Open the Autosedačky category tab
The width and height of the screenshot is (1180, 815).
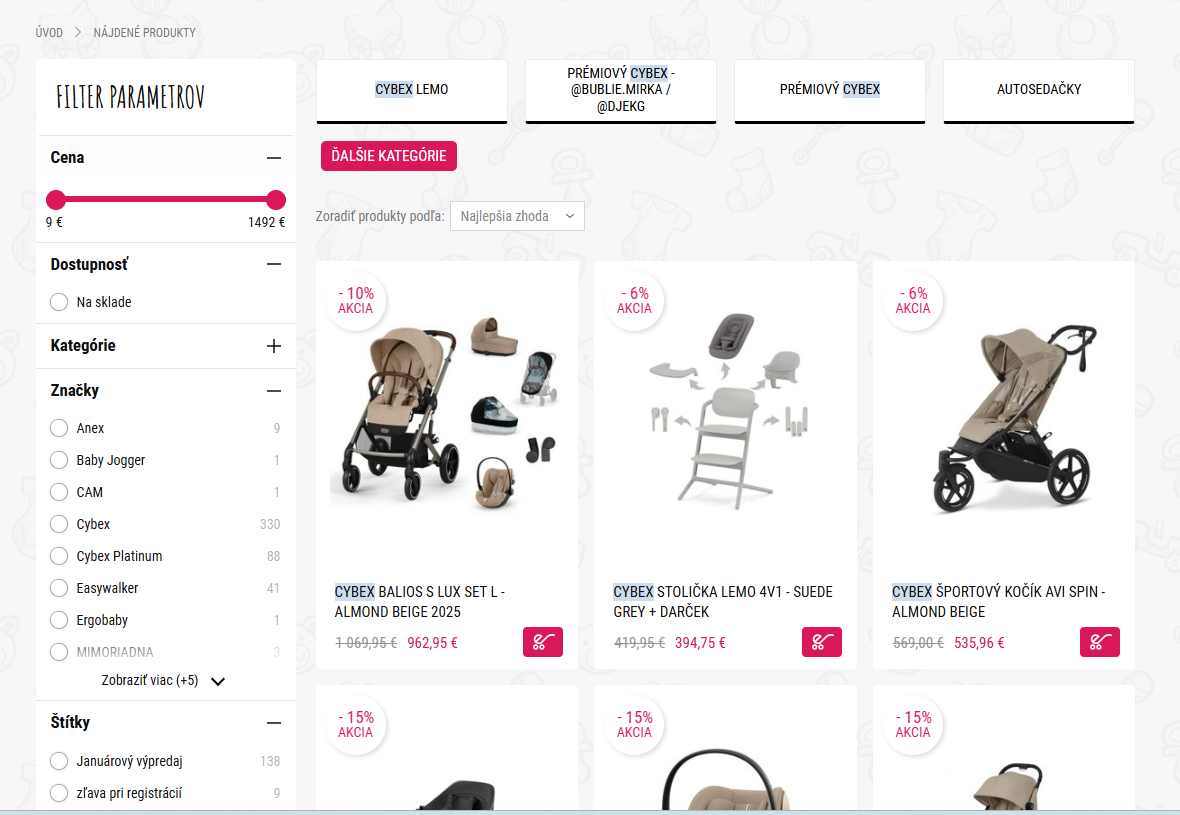(x=1039, y=90)
